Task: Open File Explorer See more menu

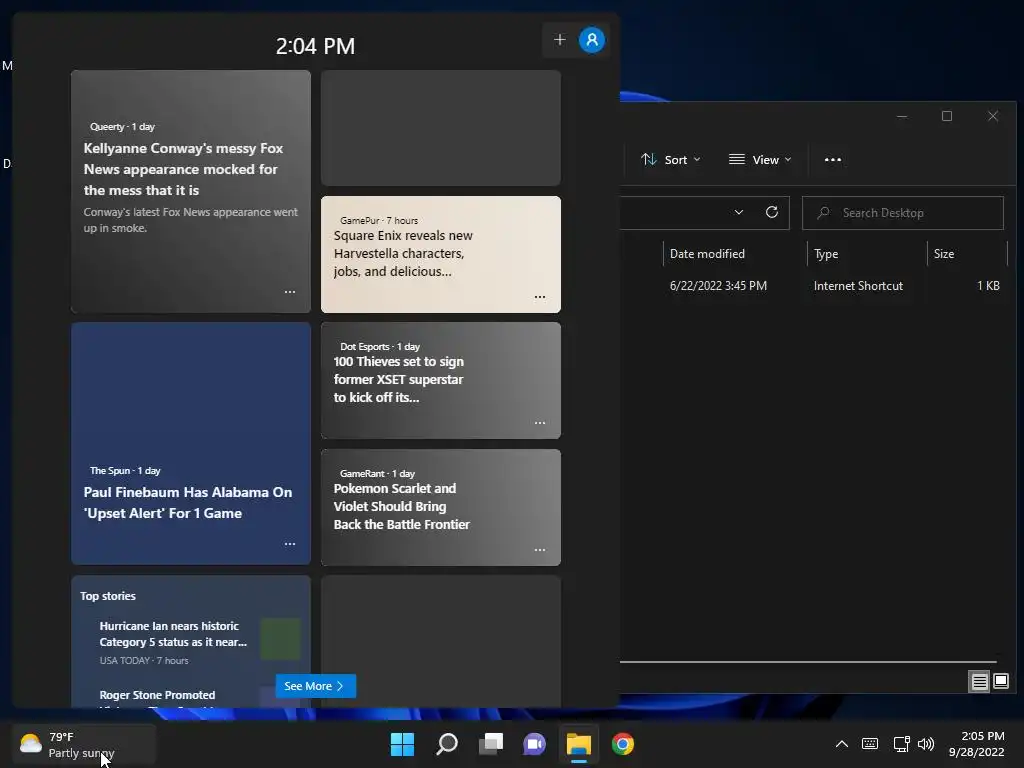Action: point(833,160)
